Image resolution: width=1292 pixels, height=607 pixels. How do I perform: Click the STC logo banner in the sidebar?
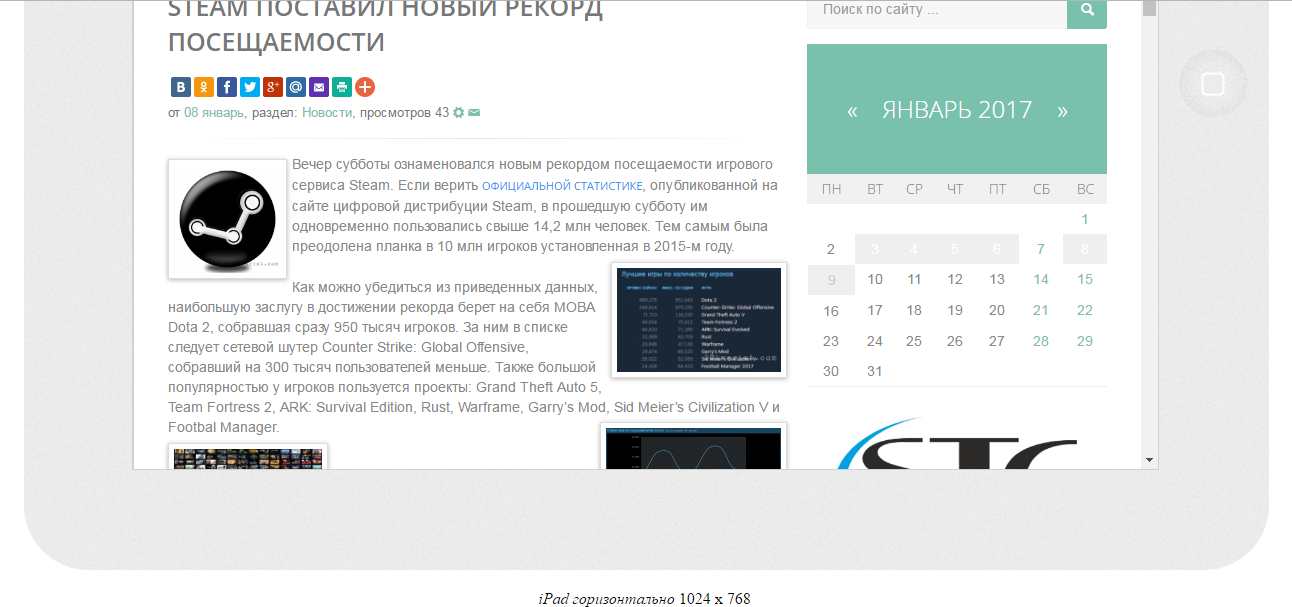pyautogui.click(x=957, y=442)
